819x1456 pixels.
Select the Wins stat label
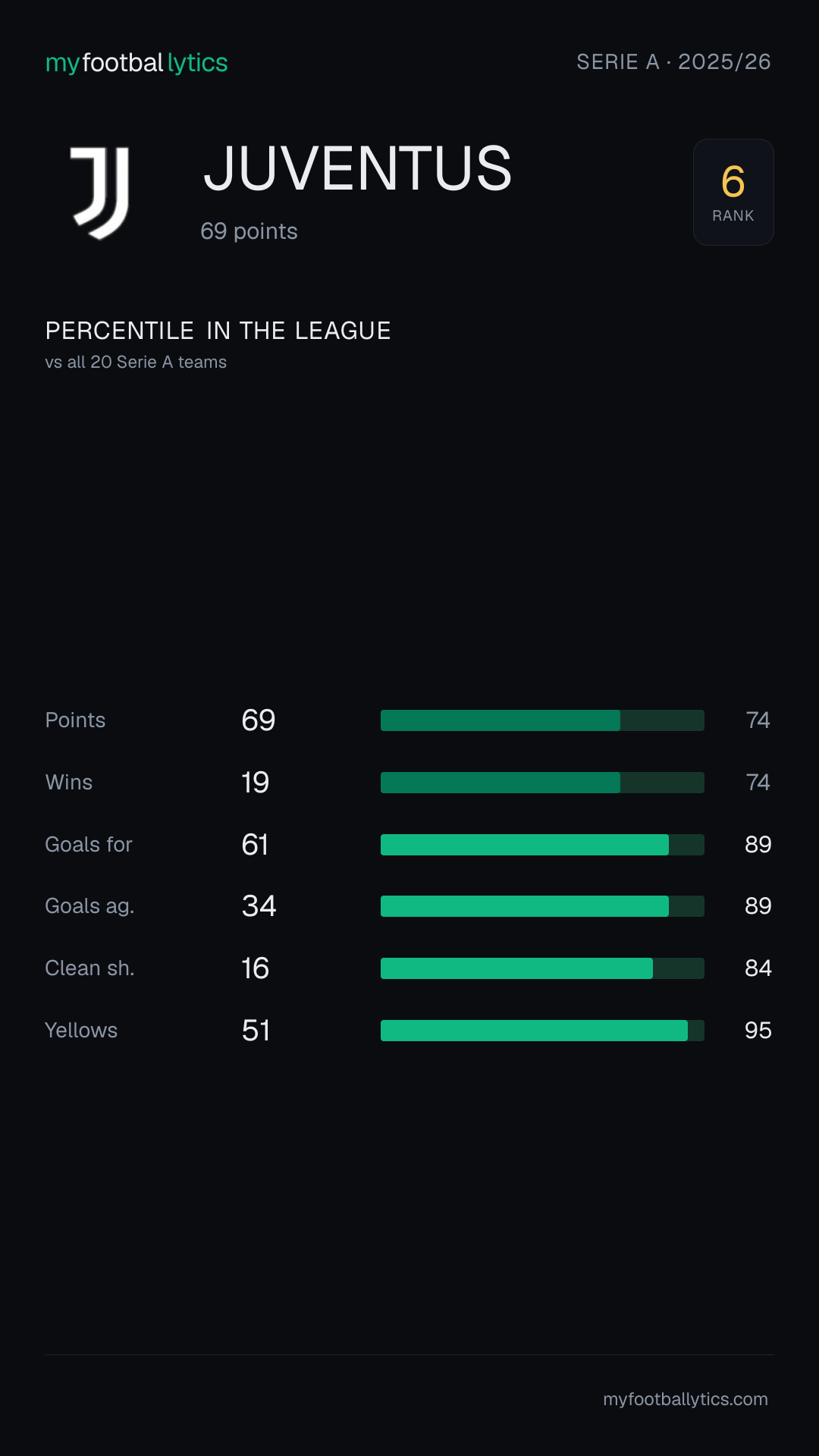coord(69,783)
